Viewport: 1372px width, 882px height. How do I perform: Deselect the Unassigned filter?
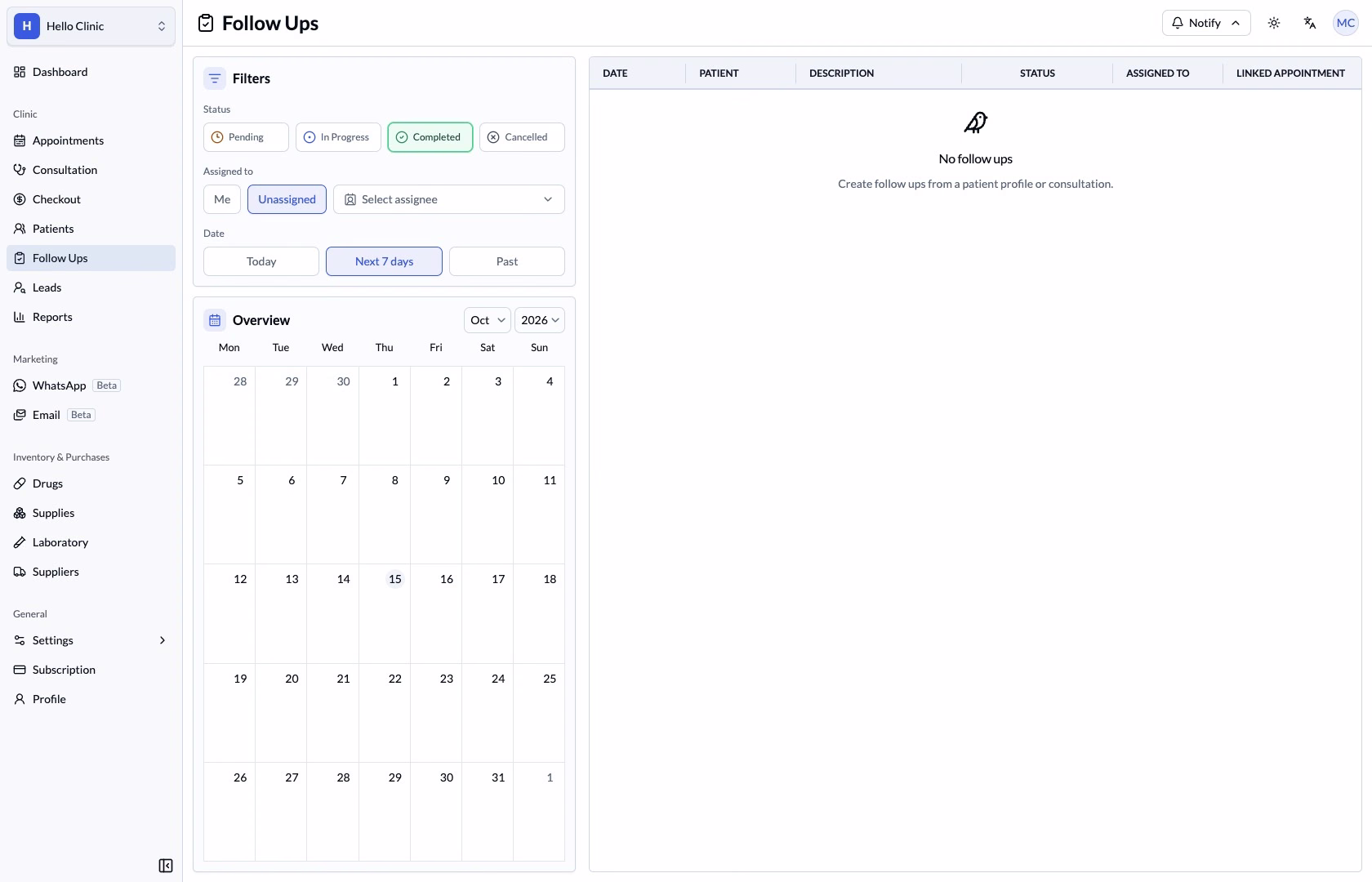[287, 199]
